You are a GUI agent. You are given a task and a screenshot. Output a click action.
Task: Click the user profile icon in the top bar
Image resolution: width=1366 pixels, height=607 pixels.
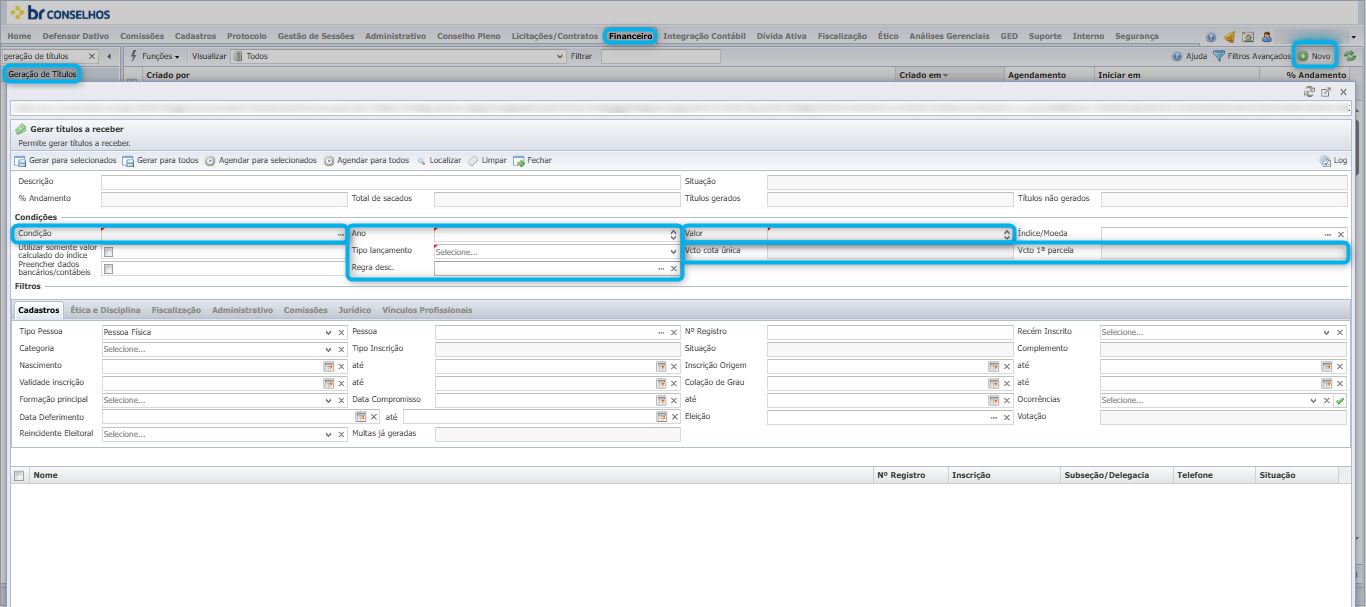[x=1265, y=36]
